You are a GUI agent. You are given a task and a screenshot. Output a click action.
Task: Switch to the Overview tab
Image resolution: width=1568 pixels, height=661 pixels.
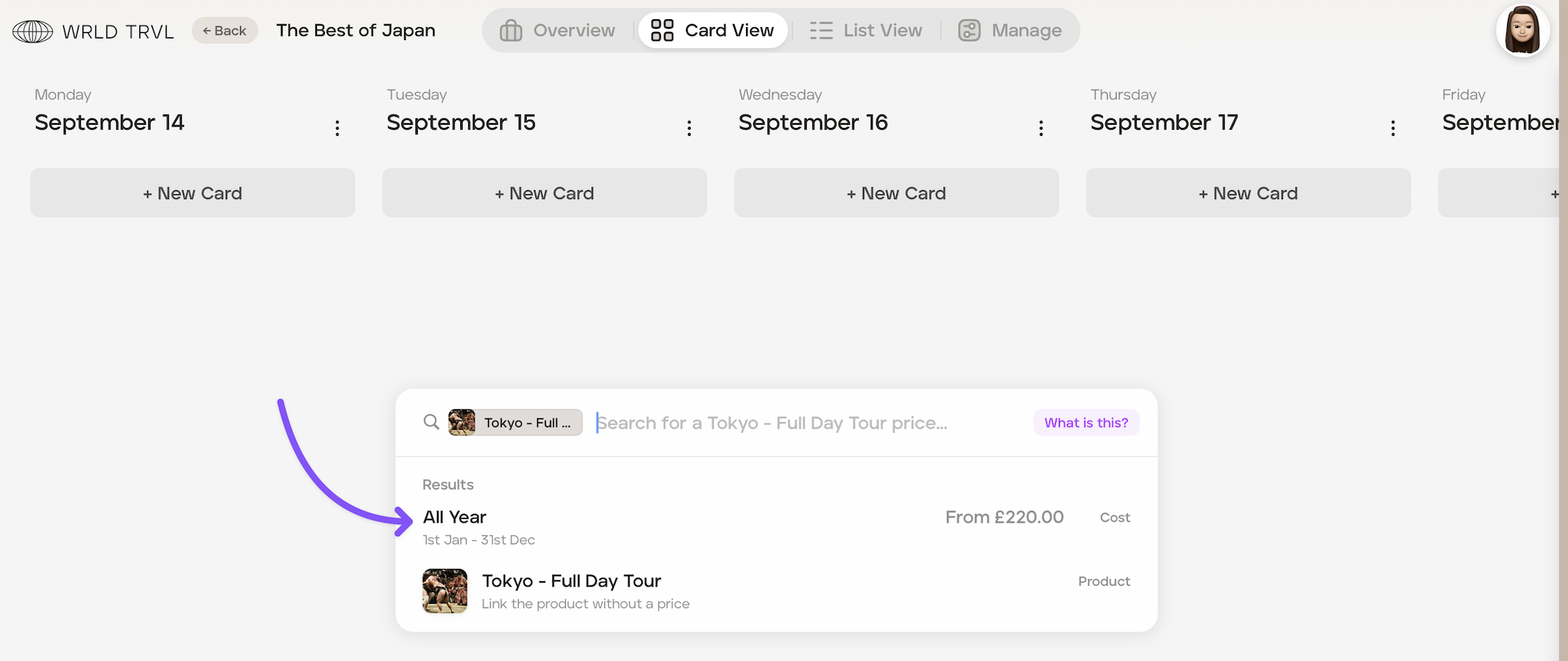click(558, 30)
